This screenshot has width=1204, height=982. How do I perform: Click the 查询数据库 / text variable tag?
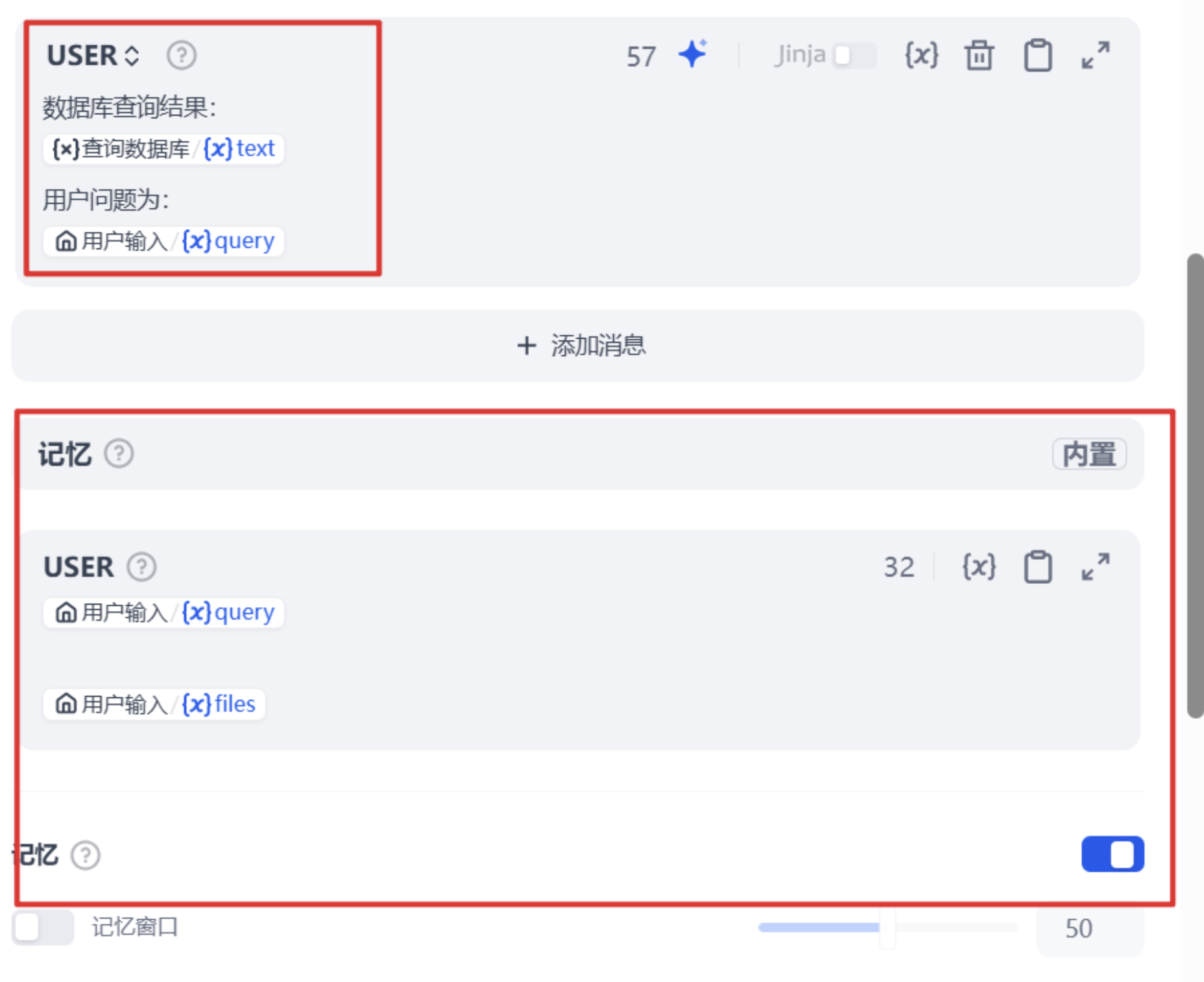163,149
